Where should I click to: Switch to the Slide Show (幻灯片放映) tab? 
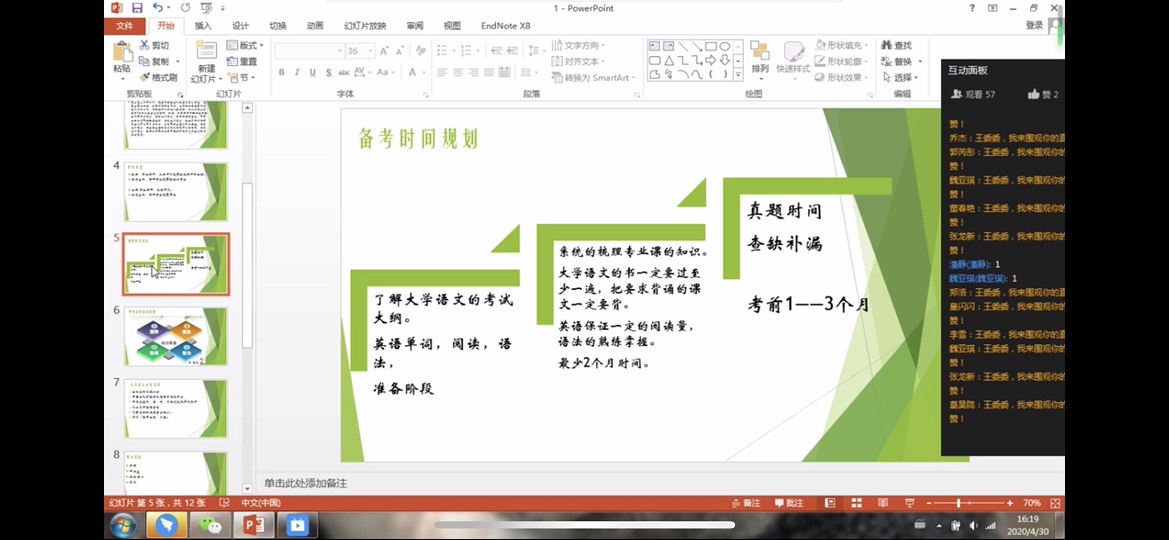(x=364, y=26)
